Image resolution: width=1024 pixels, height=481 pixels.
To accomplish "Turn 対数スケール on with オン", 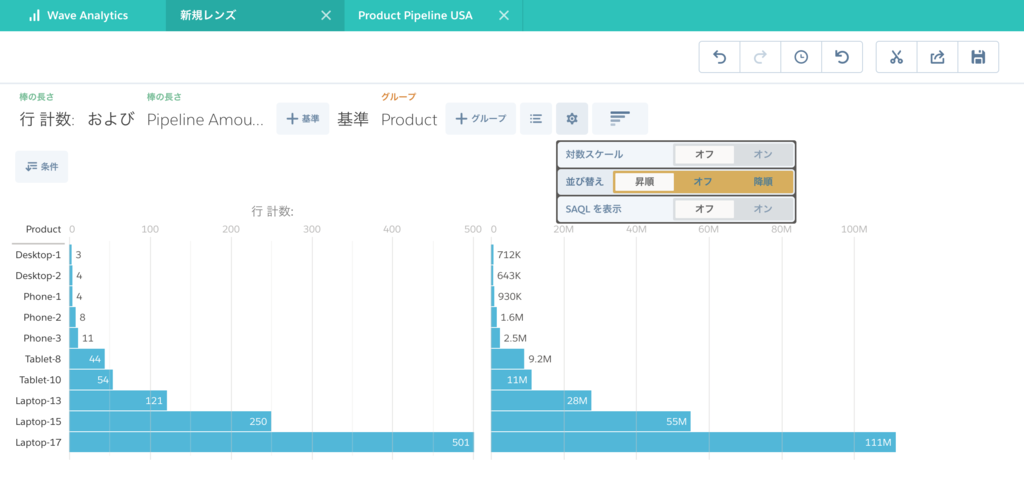I will 763,155.
